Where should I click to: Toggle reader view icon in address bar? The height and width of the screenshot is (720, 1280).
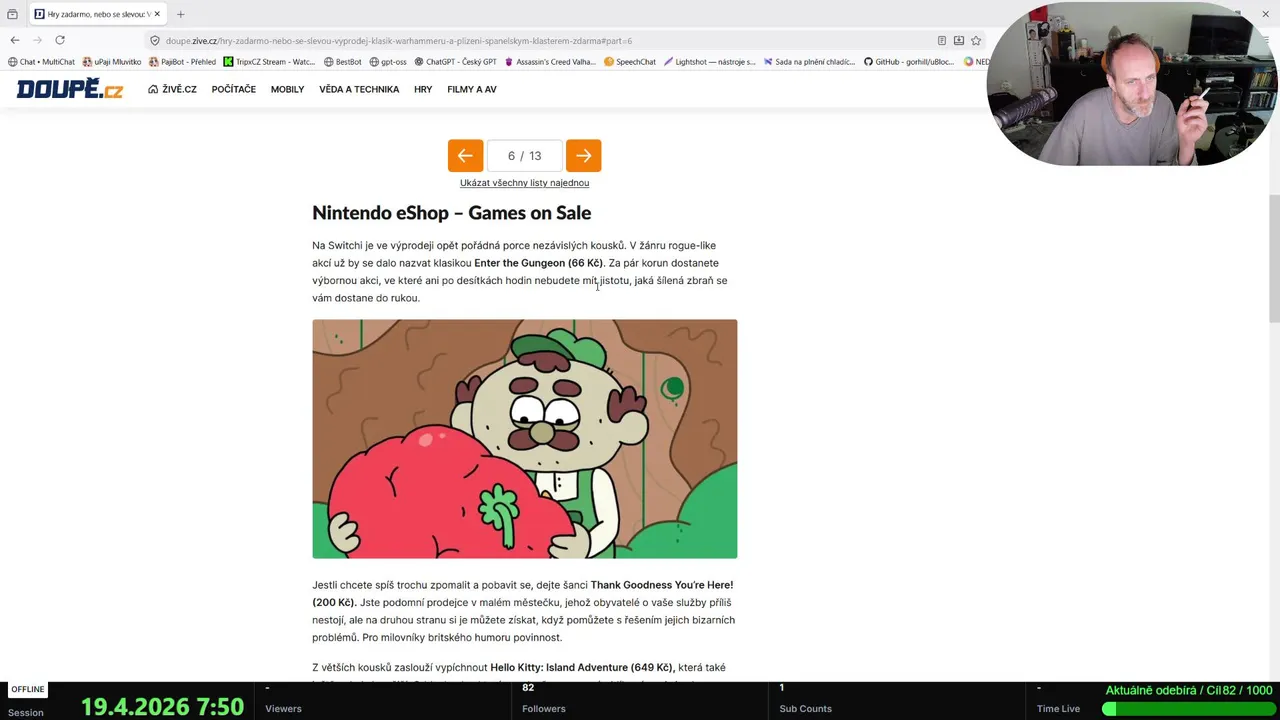[x=942, y=41]
